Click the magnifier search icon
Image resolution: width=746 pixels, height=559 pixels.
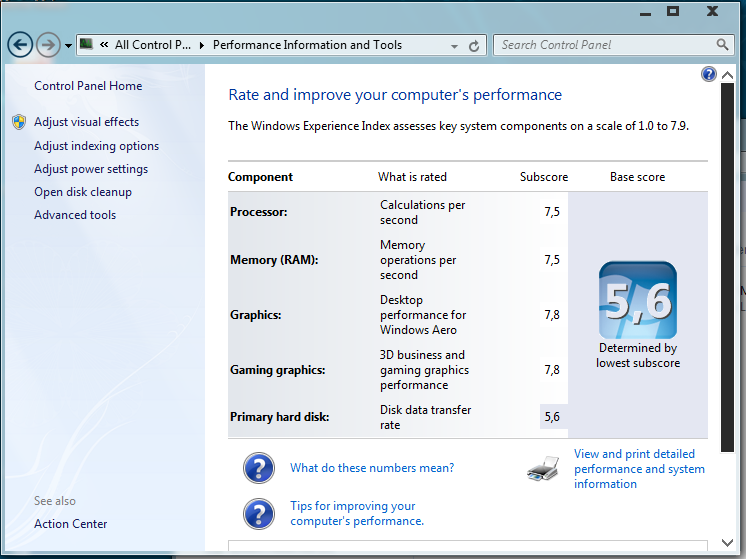click(x=722, y=45)
